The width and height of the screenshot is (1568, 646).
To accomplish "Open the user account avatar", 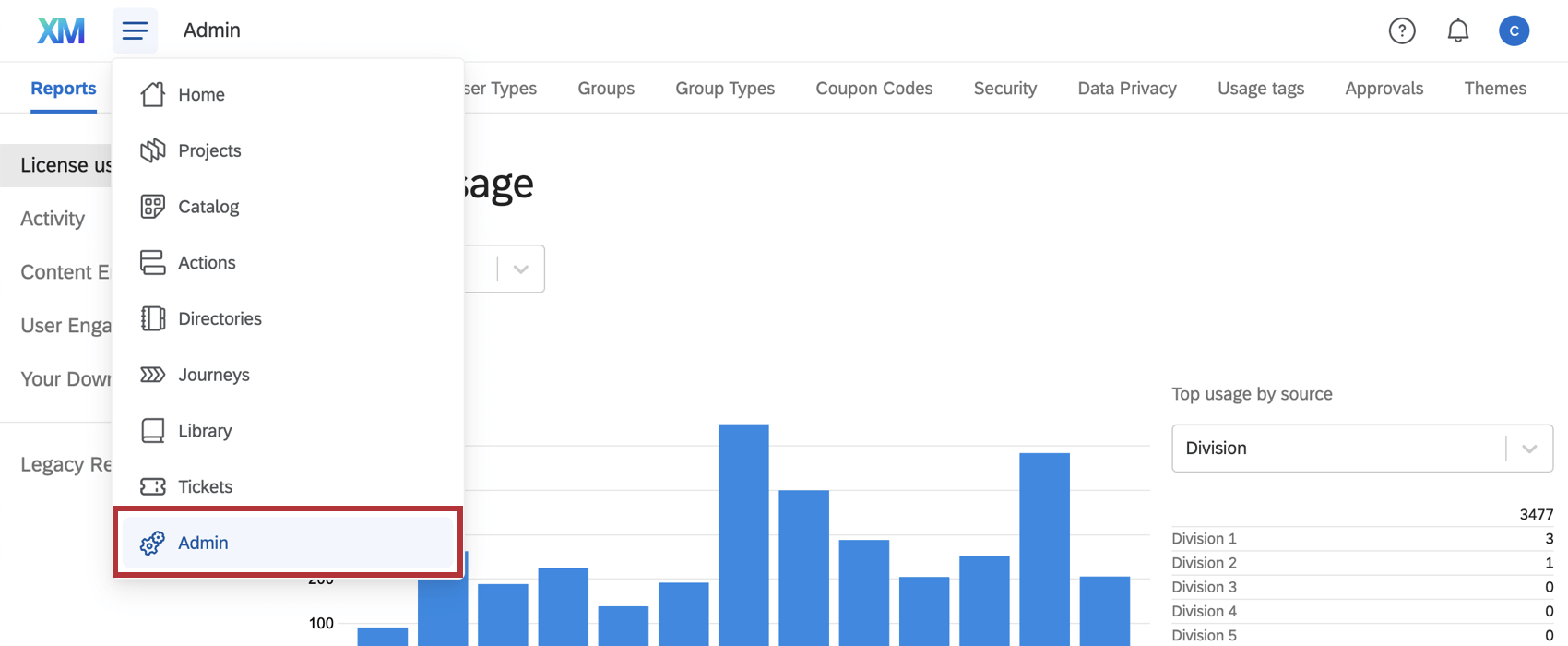I will (x=1514, y=30).
